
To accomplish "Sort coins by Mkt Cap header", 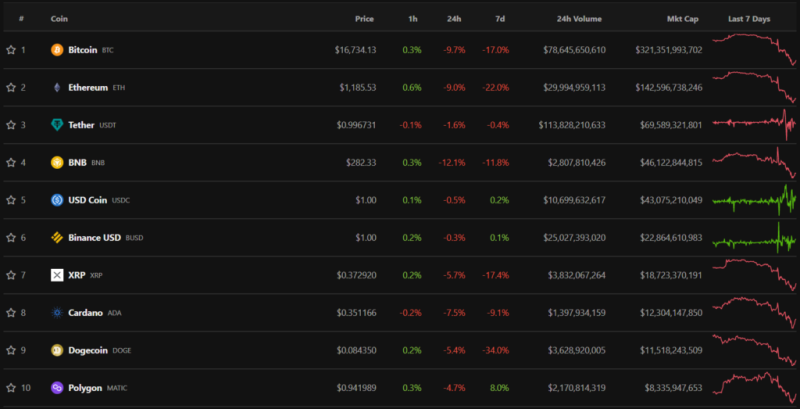I will [684, 18].
